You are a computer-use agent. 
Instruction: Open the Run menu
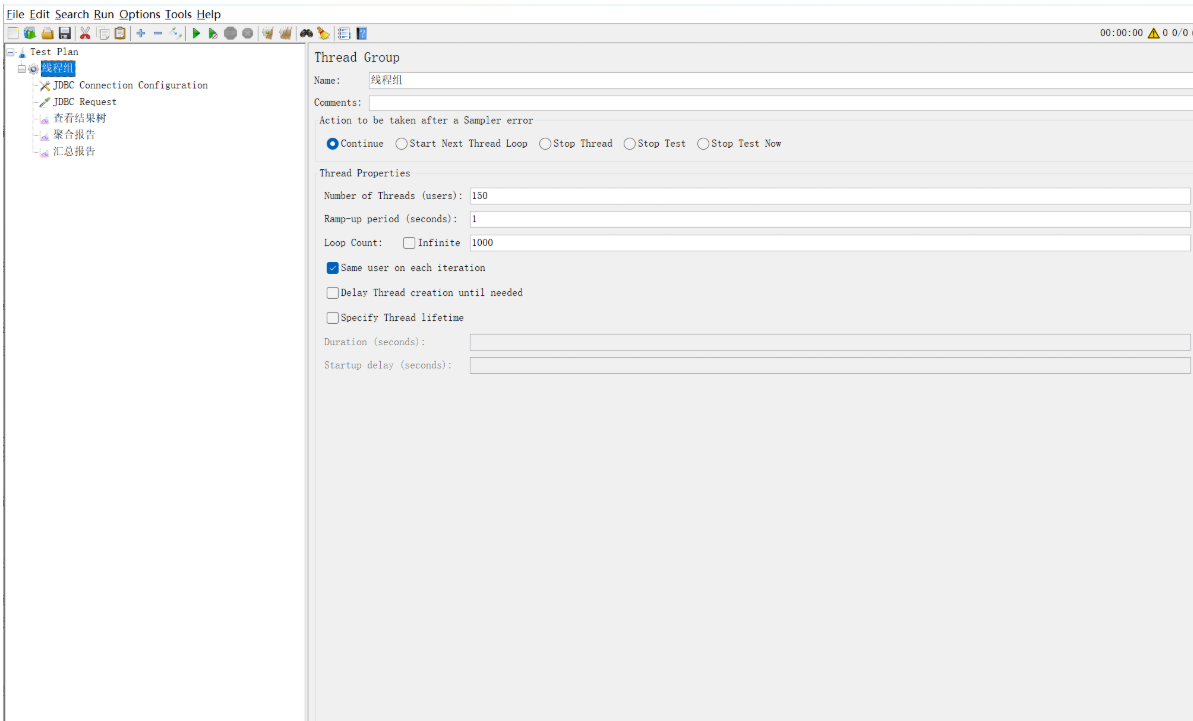tap(103, 14)
